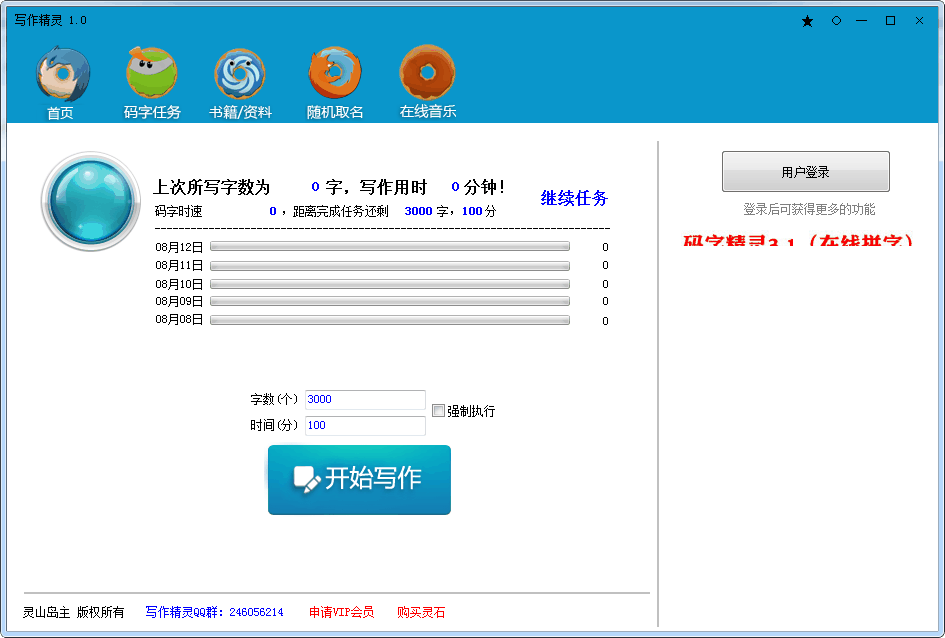Open the 书籍/资料 books icon
This screenshot has width=945, height=638.
[240, 75]
